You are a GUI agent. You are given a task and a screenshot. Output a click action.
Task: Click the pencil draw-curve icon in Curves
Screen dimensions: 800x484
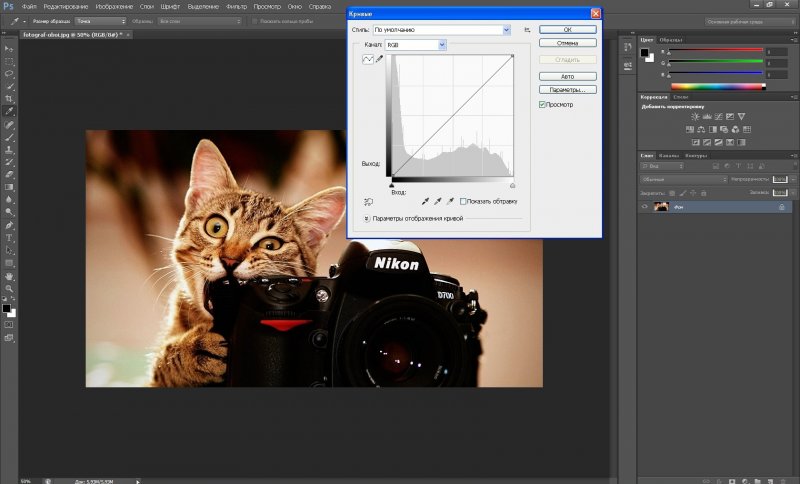[380, 59]
